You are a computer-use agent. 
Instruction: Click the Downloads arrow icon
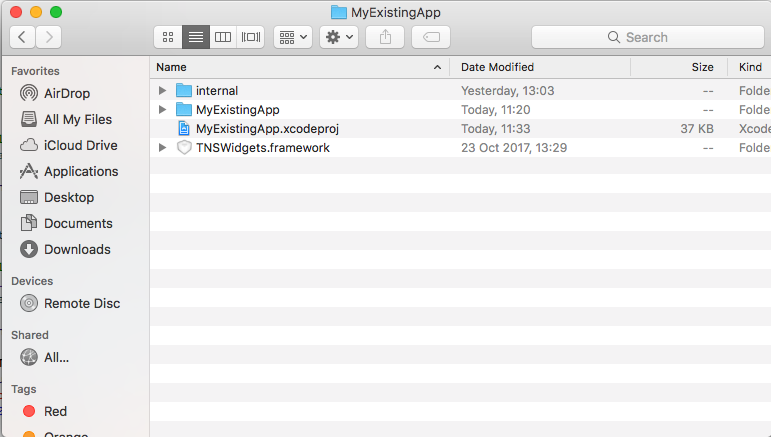[29, 249]
